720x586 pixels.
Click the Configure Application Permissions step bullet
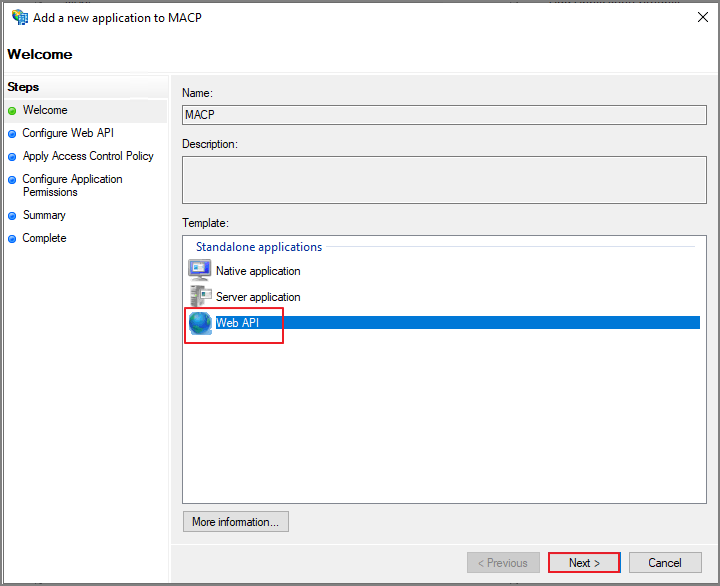point(12,180)
